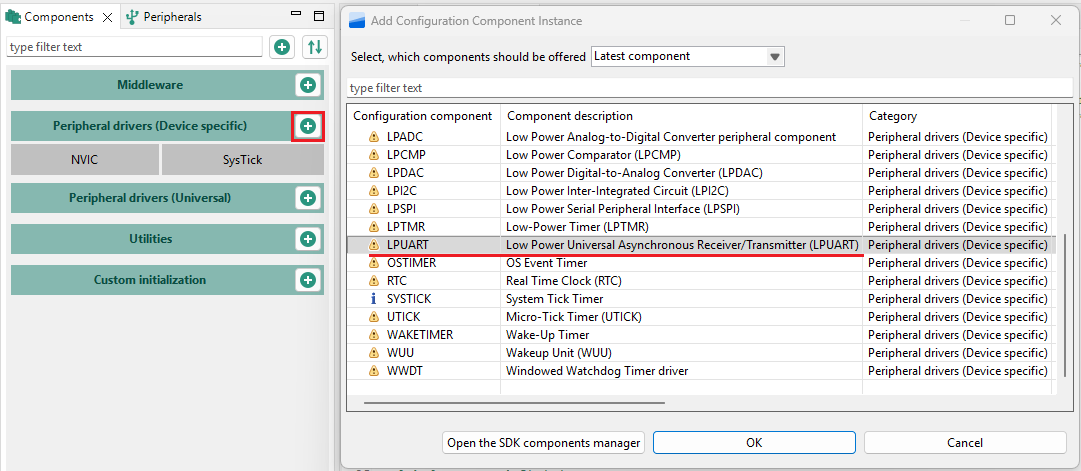This screenshot has width=1081, height=471.
Task: Close the Components tab
Action: (x=108, y=17)
